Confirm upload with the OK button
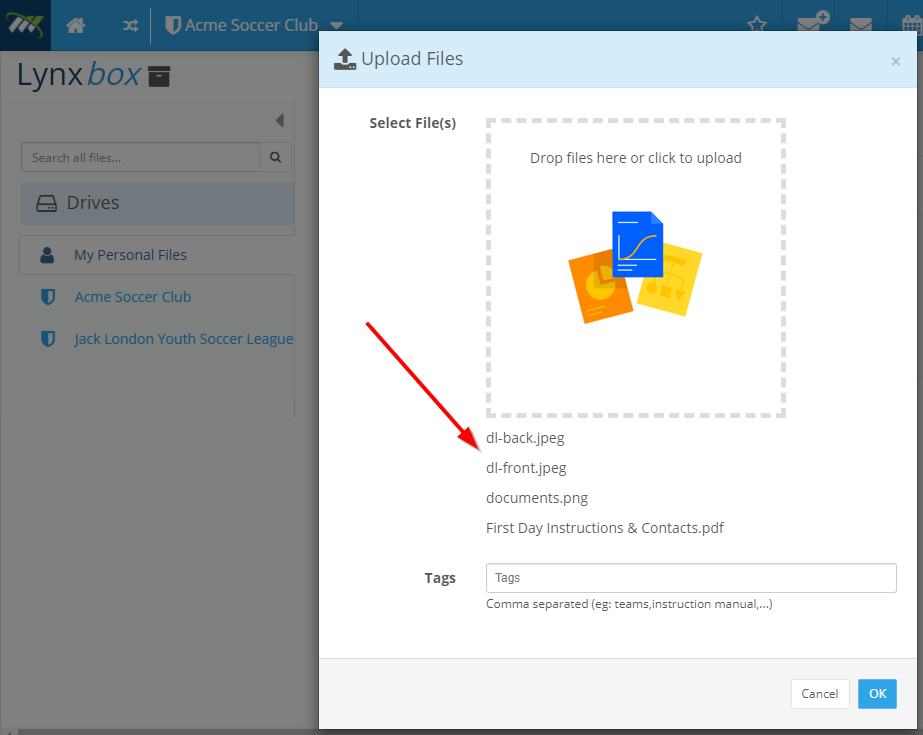 (x=877, y=694)
